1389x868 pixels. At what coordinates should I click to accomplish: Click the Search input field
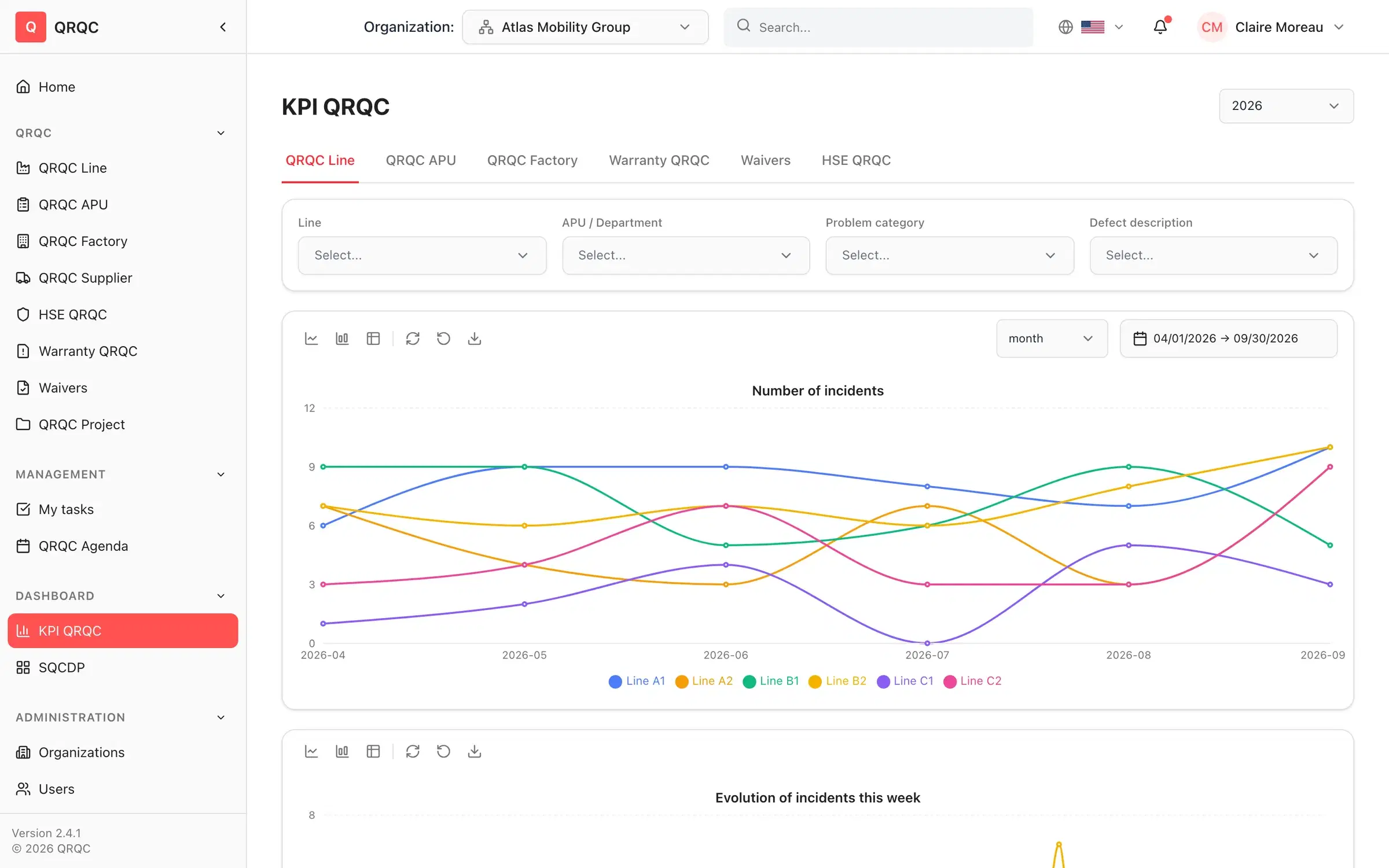pyautogui.click(x=879, y=27)
